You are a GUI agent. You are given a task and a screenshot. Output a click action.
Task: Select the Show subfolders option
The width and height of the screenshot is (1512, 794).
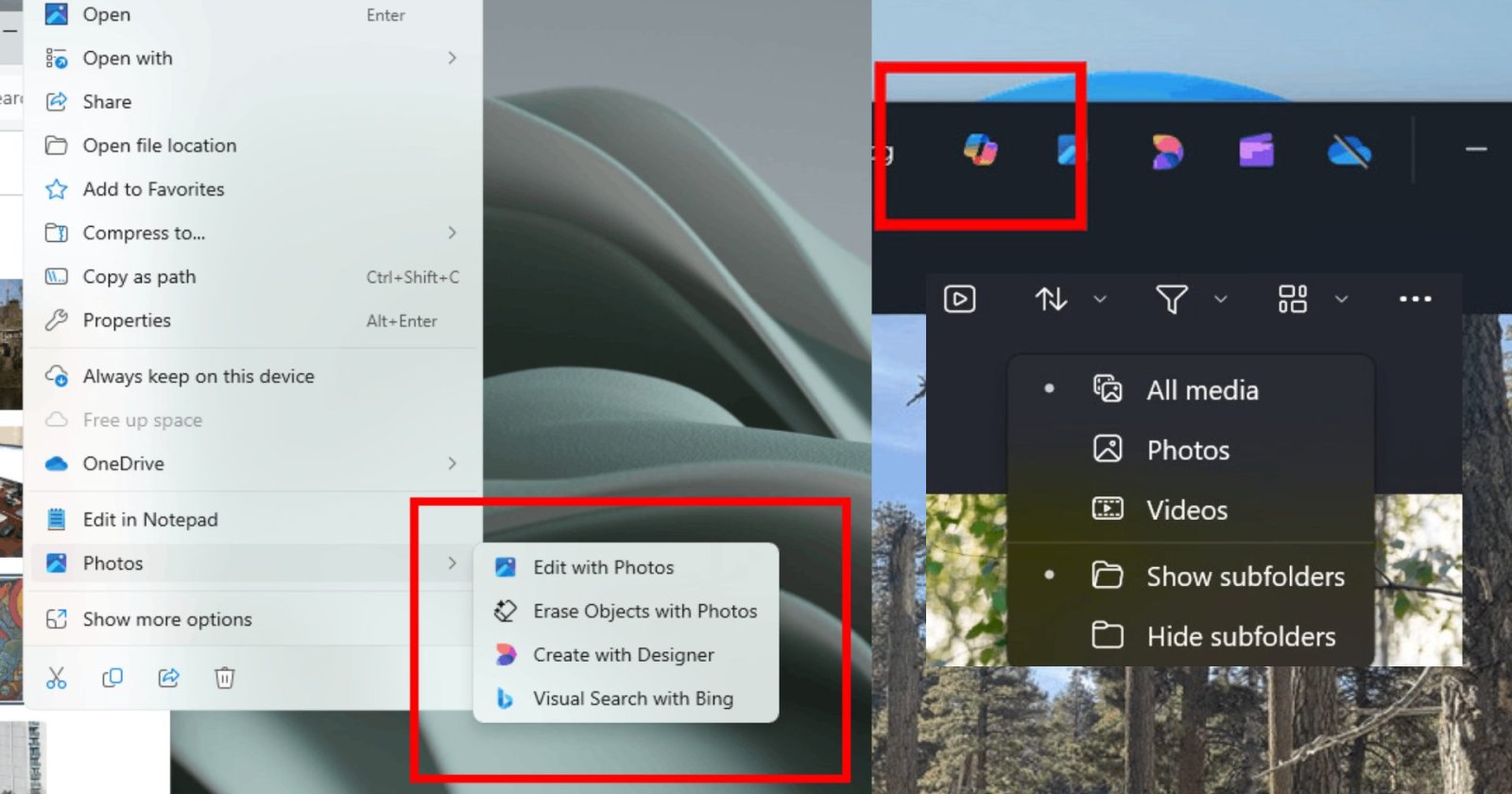(x=1245, y=577)
